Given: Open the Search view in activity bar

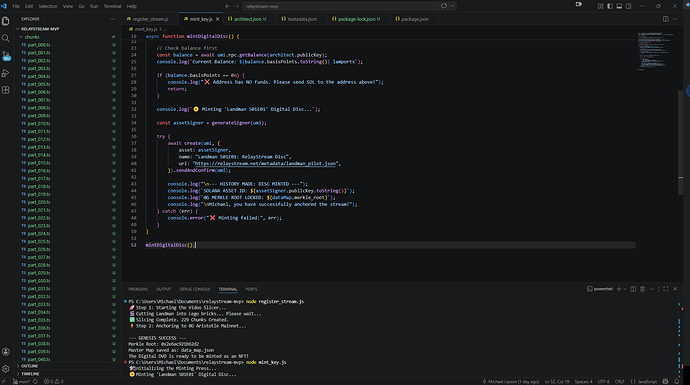Looking at the screenshot, I should coord(6,38).
